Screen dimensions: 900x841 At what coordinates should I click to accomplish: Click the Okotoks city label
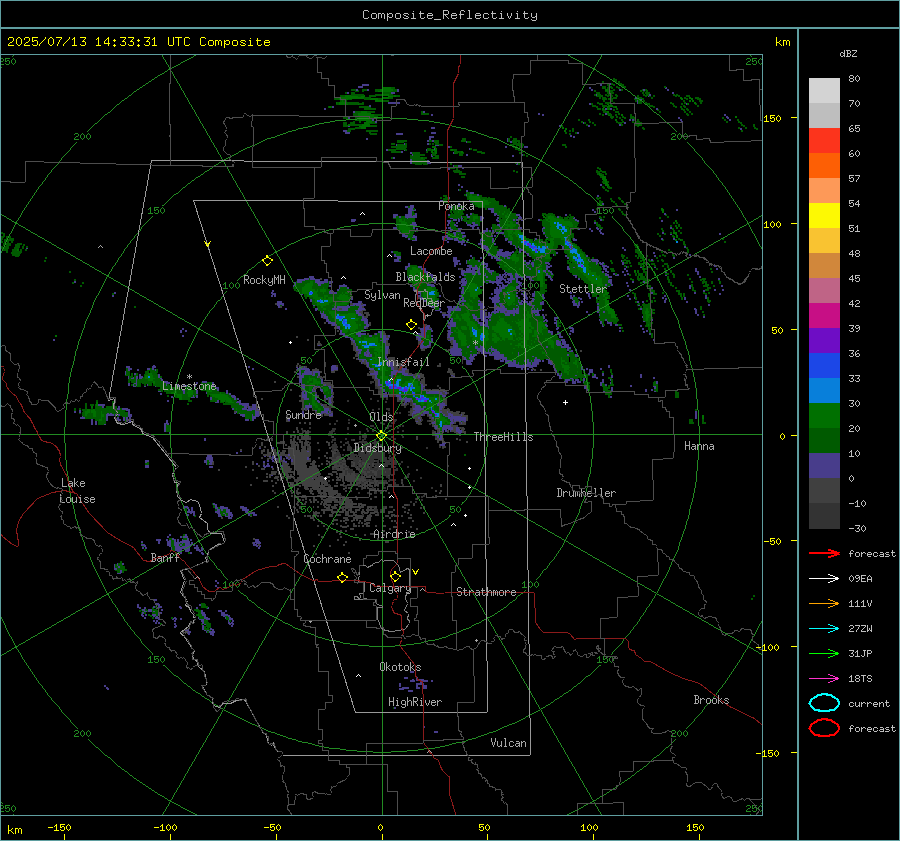pyautogui.click(x=400, y=667)
